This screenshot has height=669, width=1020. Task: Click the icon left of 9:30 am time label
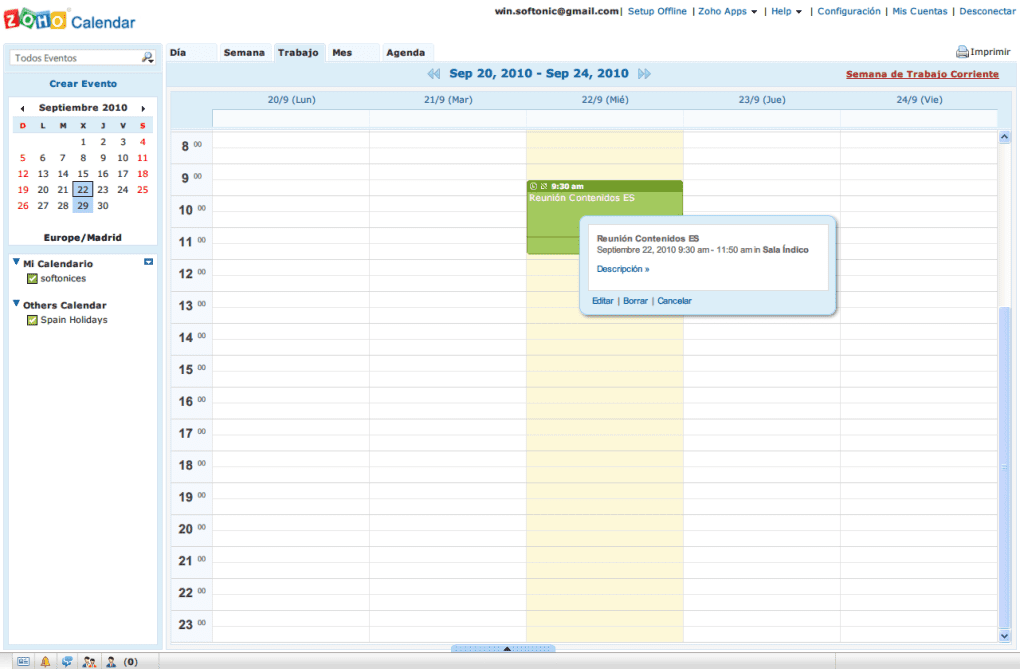pyautogui.click(x=544, y=186)
